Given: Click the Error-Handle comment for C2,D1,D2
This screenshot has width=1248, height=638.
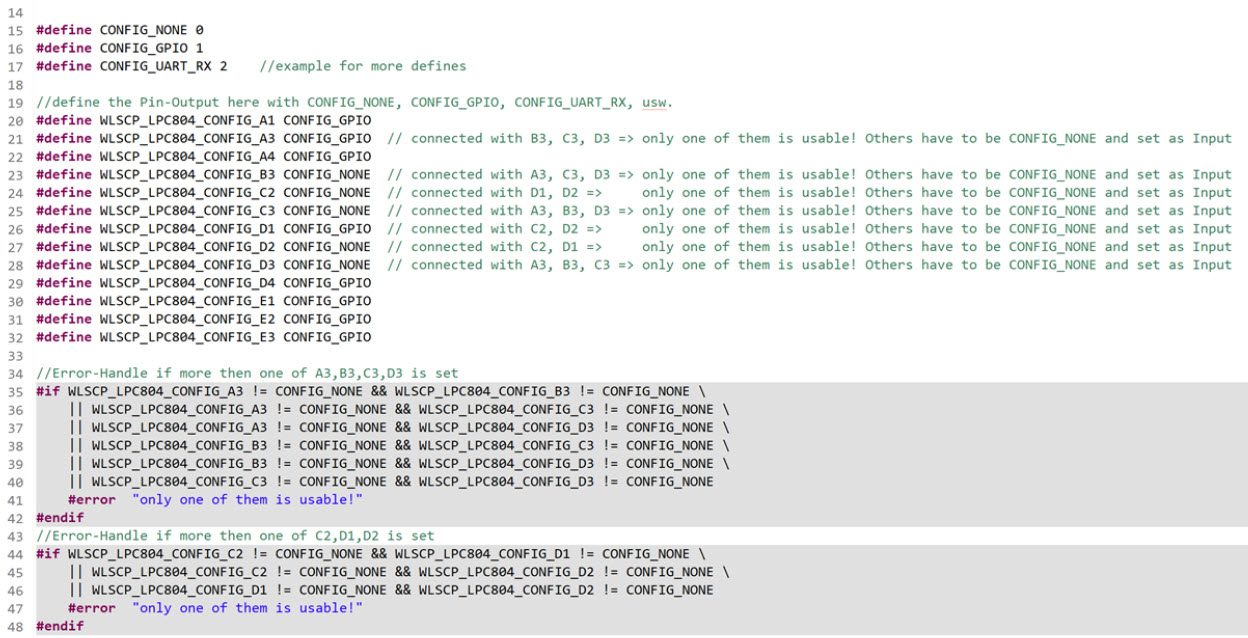Looking at the screenshot, I should click(235, 536).
